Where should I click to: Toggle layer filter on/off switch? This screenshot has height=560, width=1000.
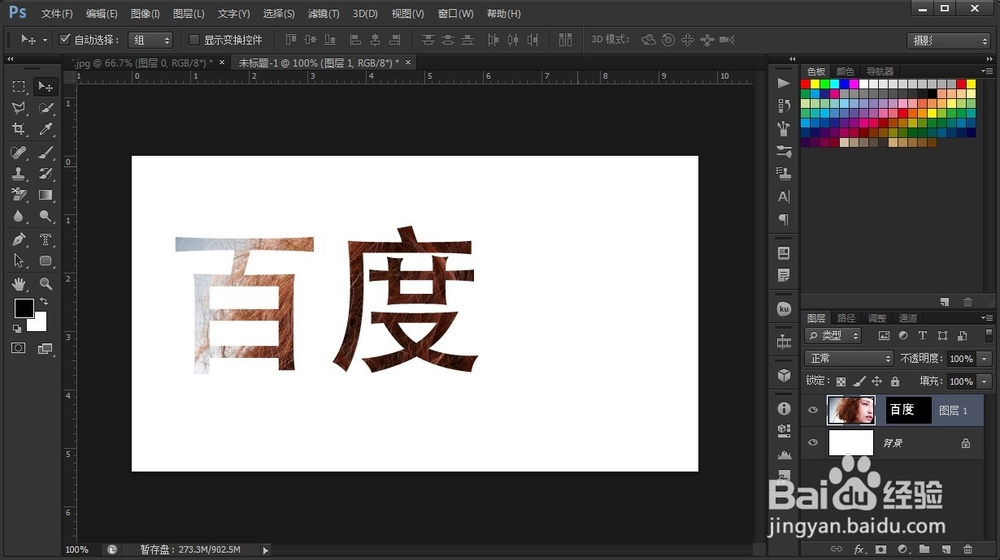coord(989,335)
